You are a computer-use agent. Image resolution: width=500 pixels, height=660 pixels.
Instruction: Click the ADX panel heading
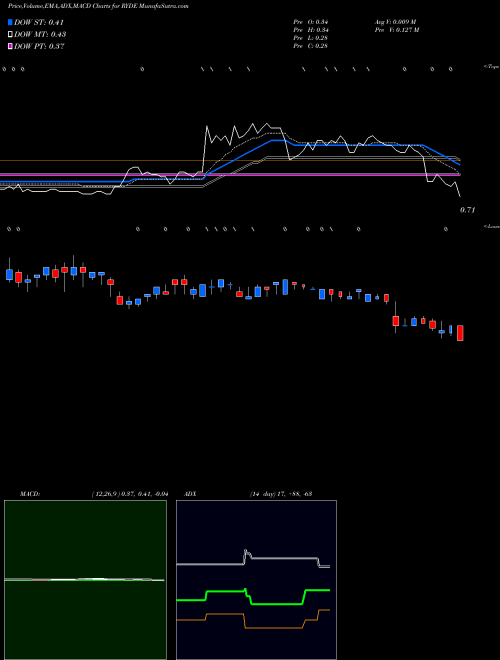pos(190,494)
